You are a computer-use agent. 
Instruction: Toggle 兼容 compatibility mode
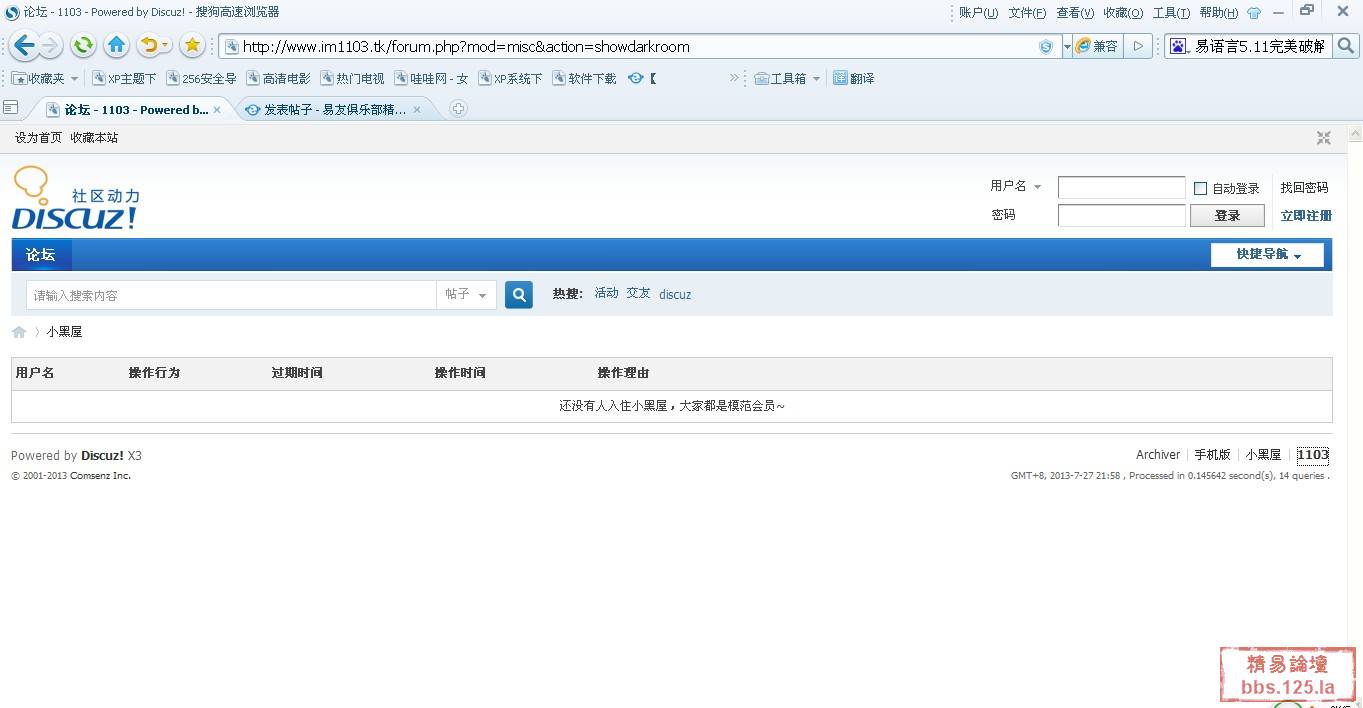pyautogui.click(x=1097, y=46)
